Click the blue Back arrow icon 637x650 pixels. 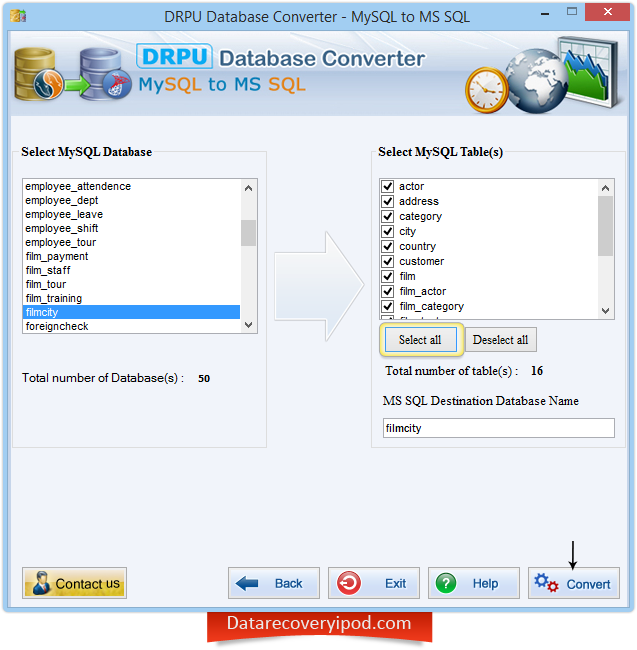(247, 583)
